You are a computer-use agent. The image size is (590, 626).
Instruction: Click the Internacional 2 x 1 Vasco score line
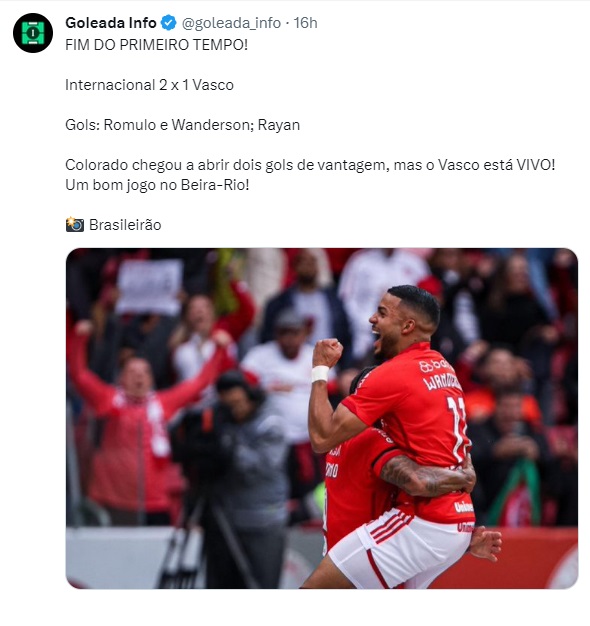point(149,85)
